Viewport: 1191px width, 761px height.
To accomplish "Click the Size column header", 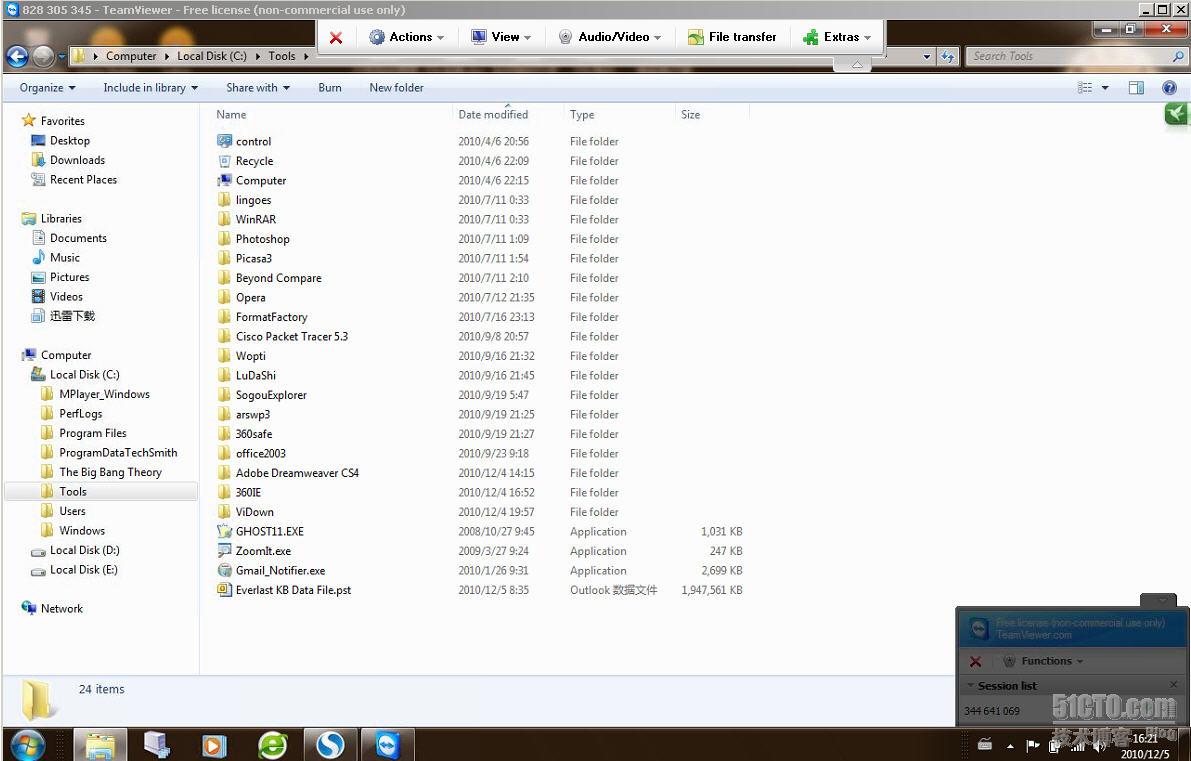I will [690, 115].
